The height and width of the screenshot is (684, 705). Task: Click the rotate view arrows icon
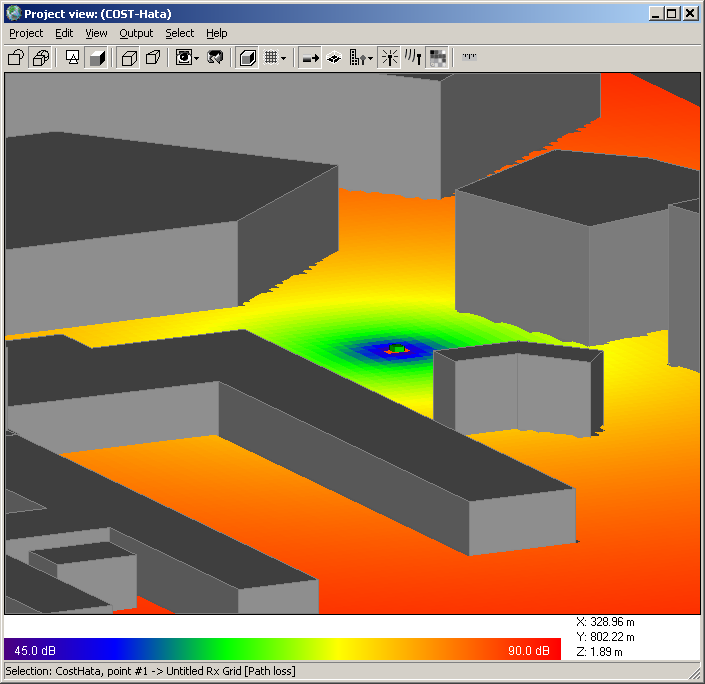tap(215, 58)
